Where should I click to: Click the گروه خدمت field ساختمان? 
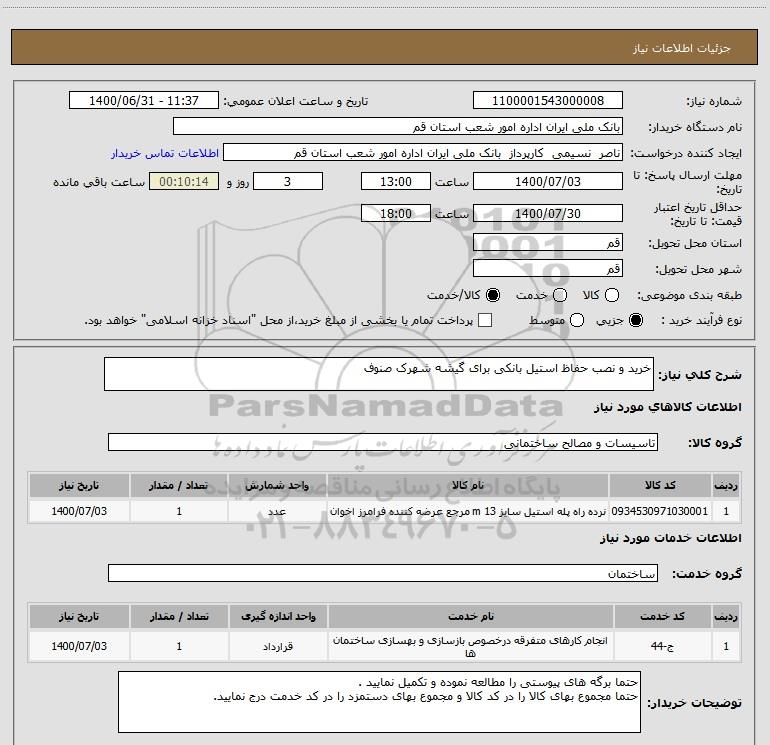coord(383,573)
